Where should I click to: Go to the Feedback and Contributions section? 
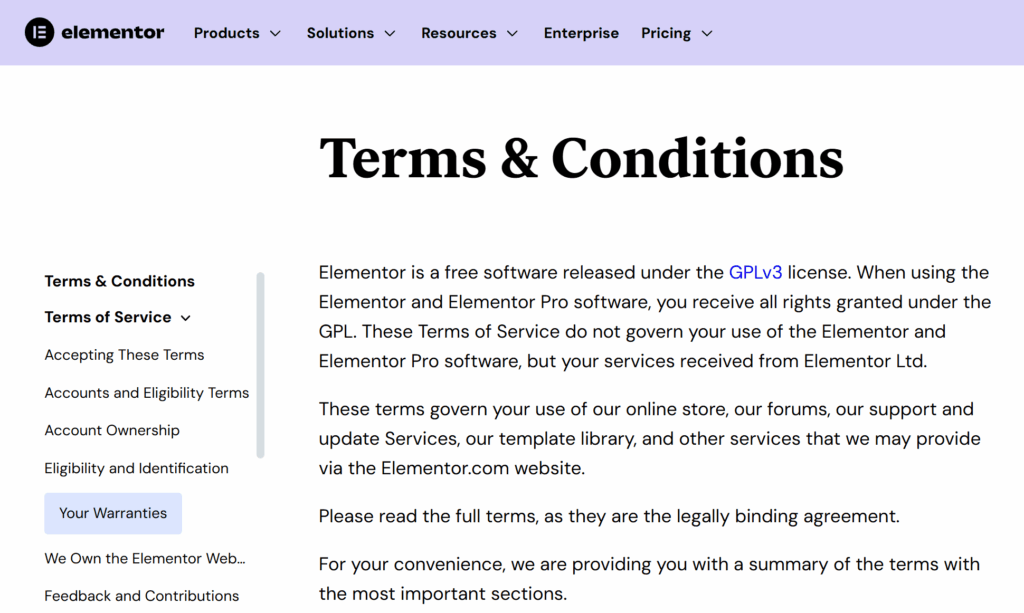click(142, 595)
